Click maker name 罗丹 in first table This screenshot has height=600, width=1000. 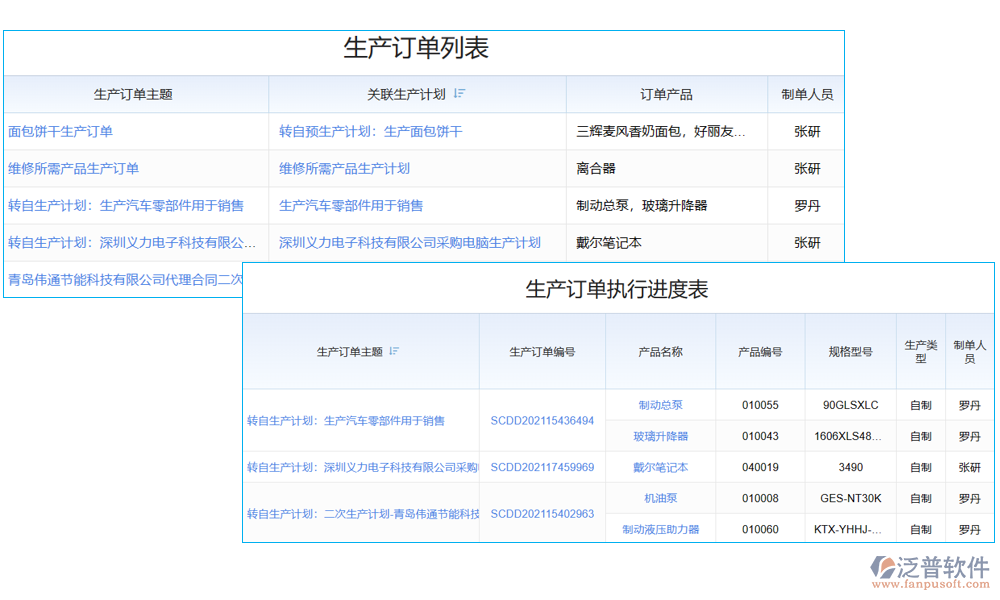click(x=807, y=205)
